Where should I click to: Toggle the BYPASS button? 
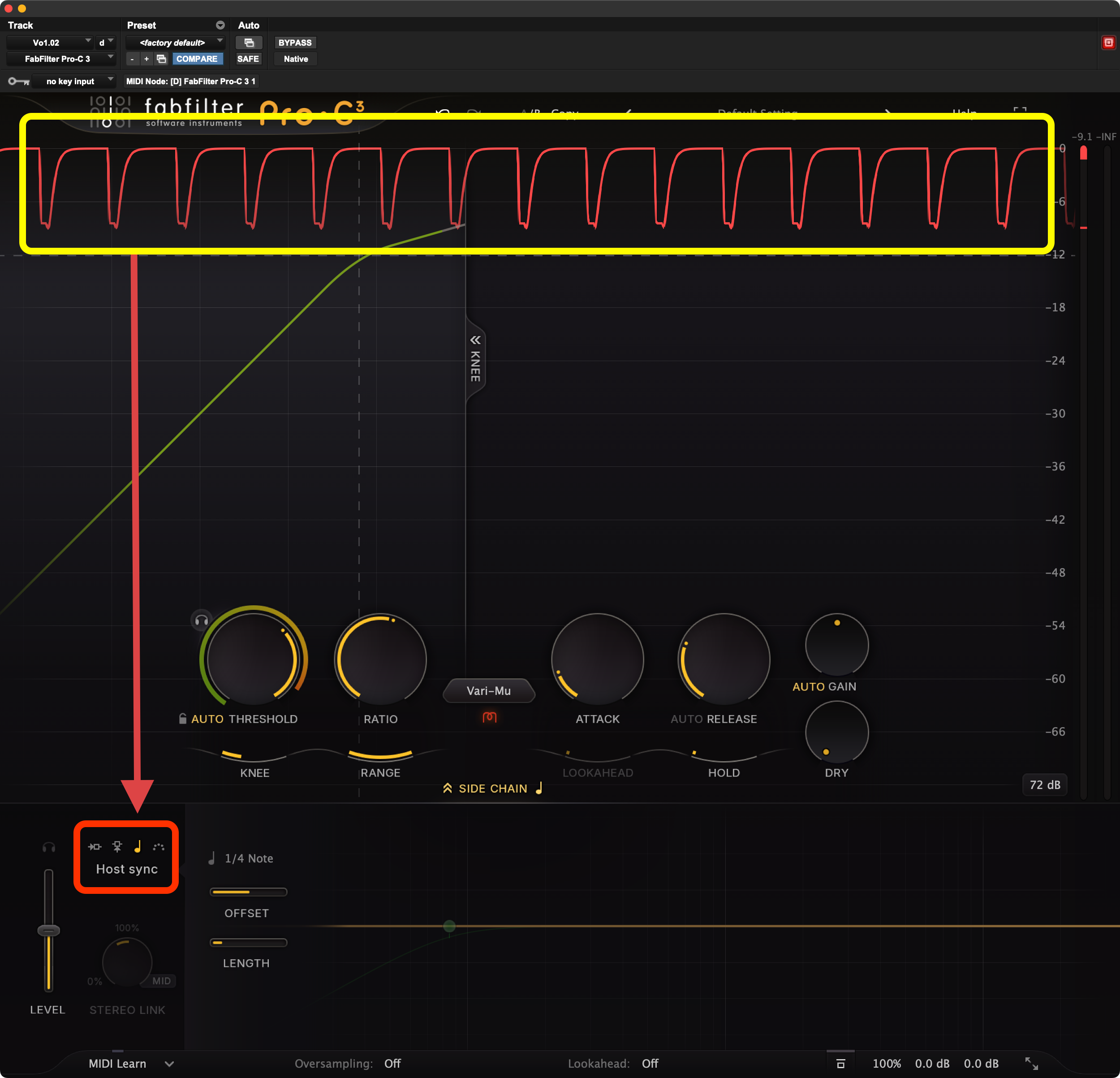pyautogui.click(x=295, y=43)
